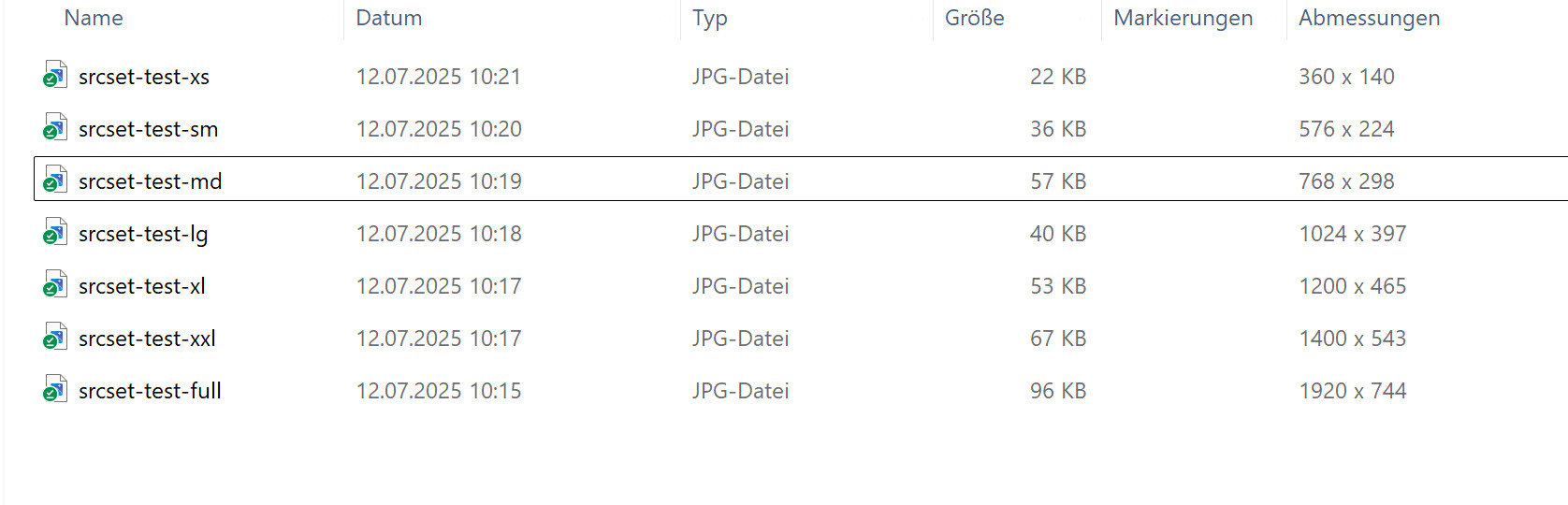Click the srcset-test-md JPG icon
The height and width of the screenshot is (505, 1568).
coord(55,180)
